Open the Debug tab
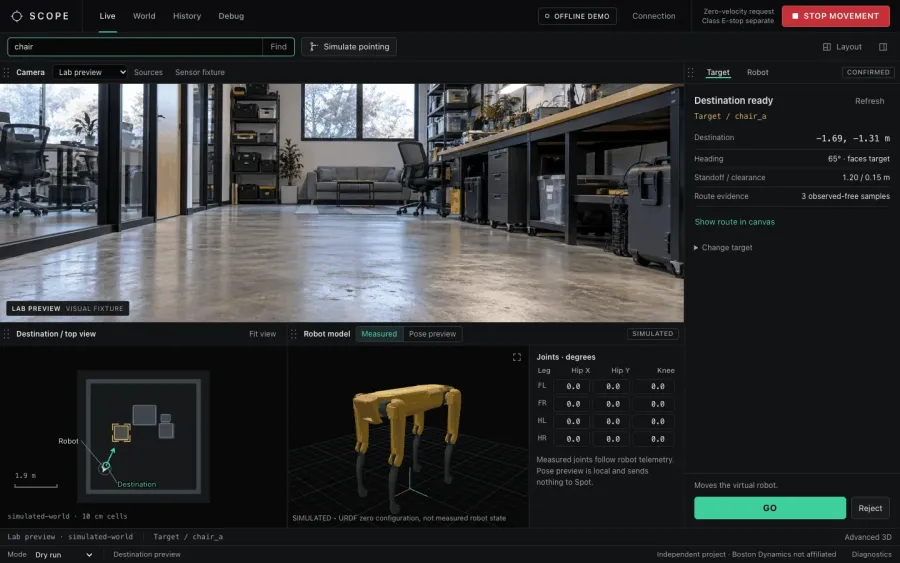 coord(231,16)
